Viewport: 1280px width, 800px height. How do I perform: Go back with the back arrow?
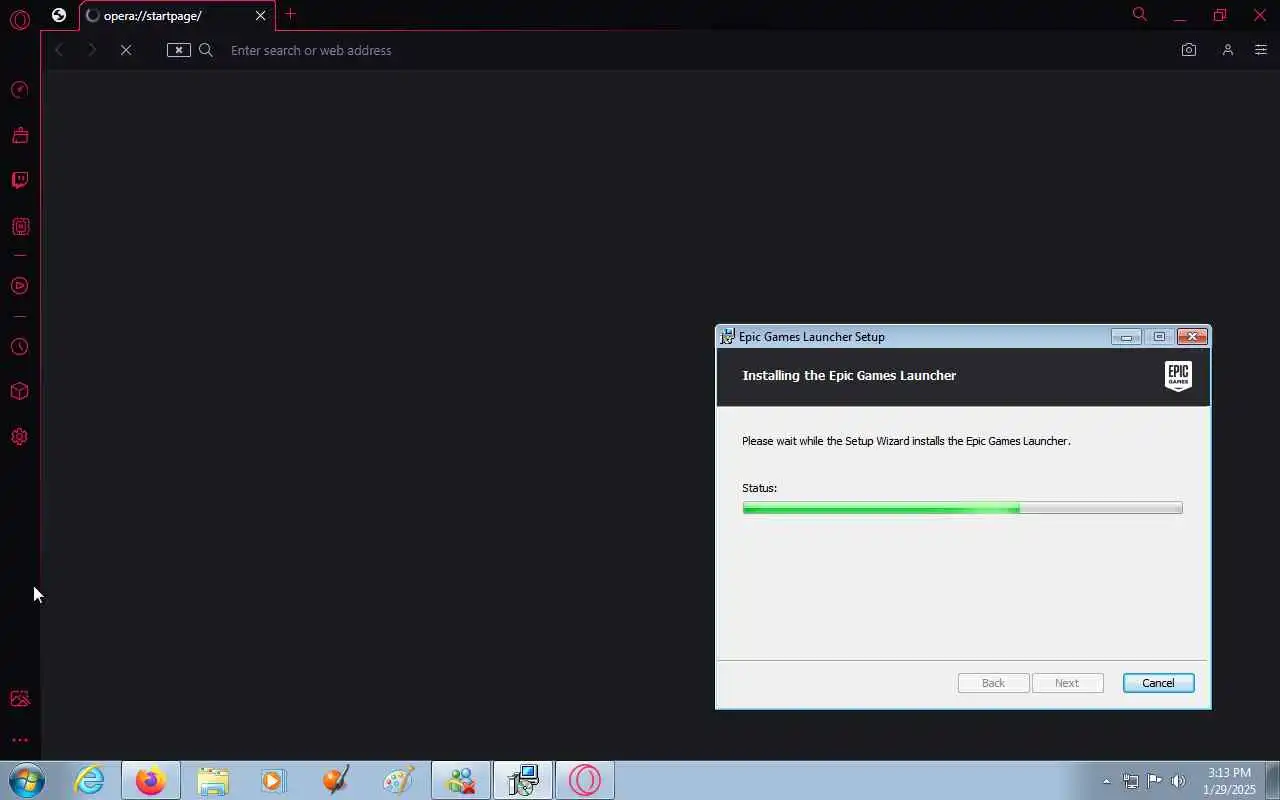tap(59, 50)
